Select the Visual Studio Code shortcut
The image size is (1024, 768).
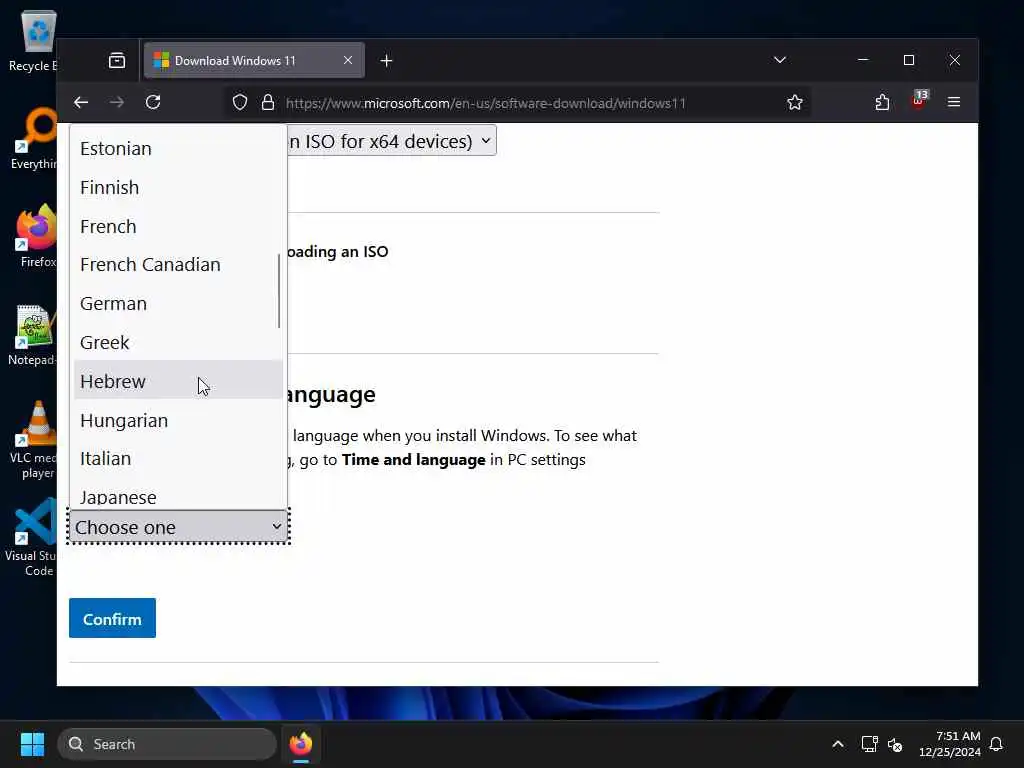point(31,538)
